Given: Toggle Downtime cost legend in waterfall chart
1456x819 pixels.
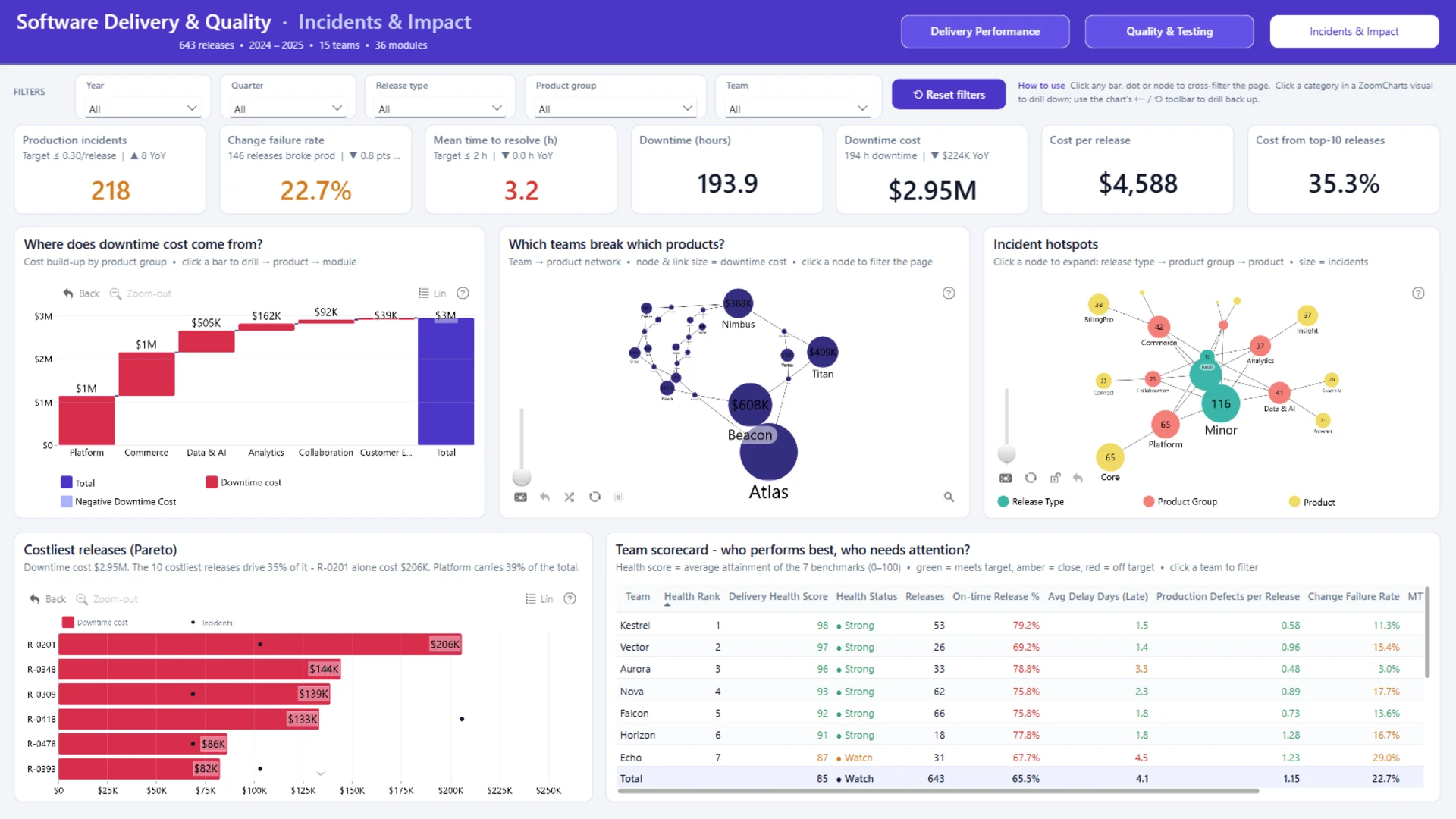Looking at the screenshot, I should click(x=243, y=482).
